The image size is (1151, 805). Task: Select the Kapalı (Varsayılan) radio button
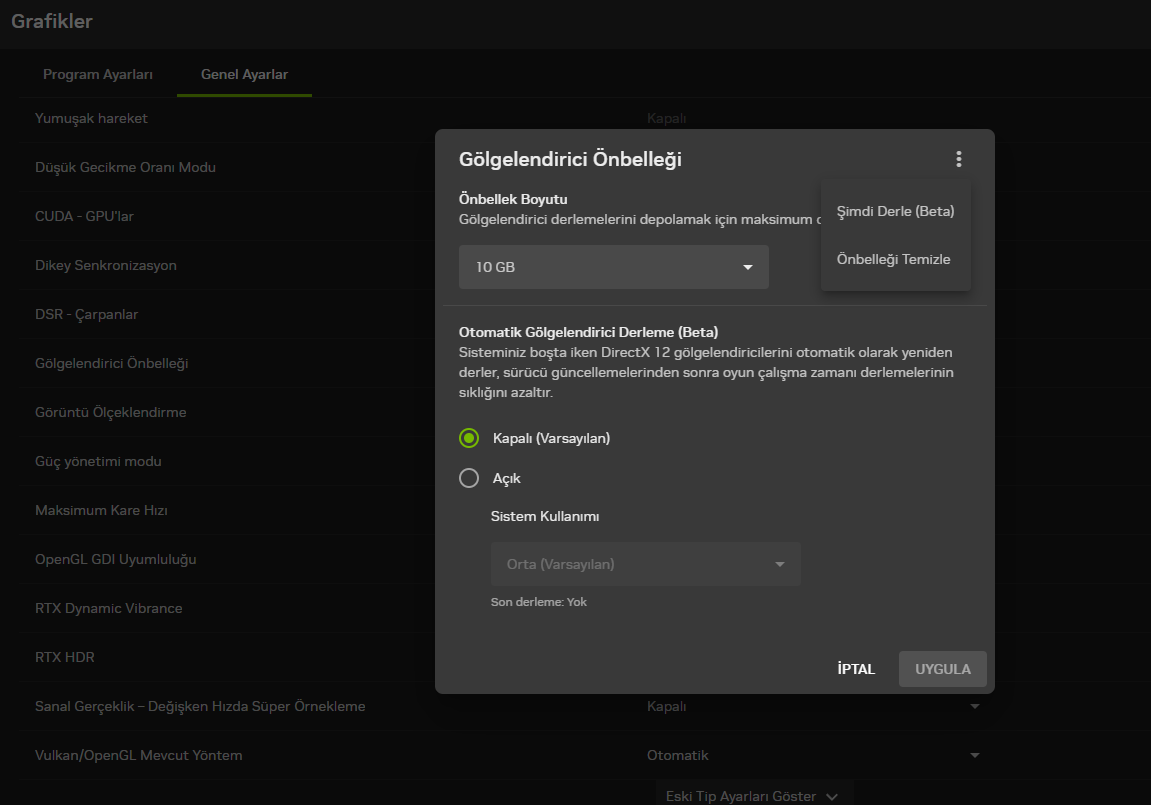click(469, 438)
